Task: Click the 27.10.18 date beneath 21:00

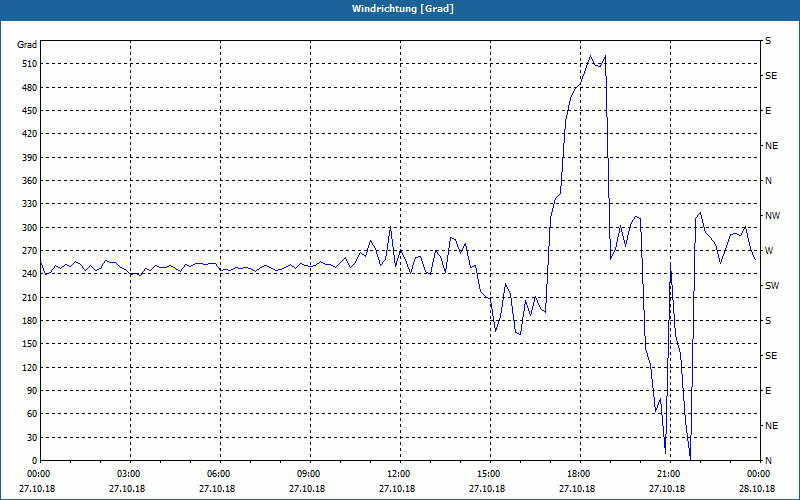Action: (666, 489)
